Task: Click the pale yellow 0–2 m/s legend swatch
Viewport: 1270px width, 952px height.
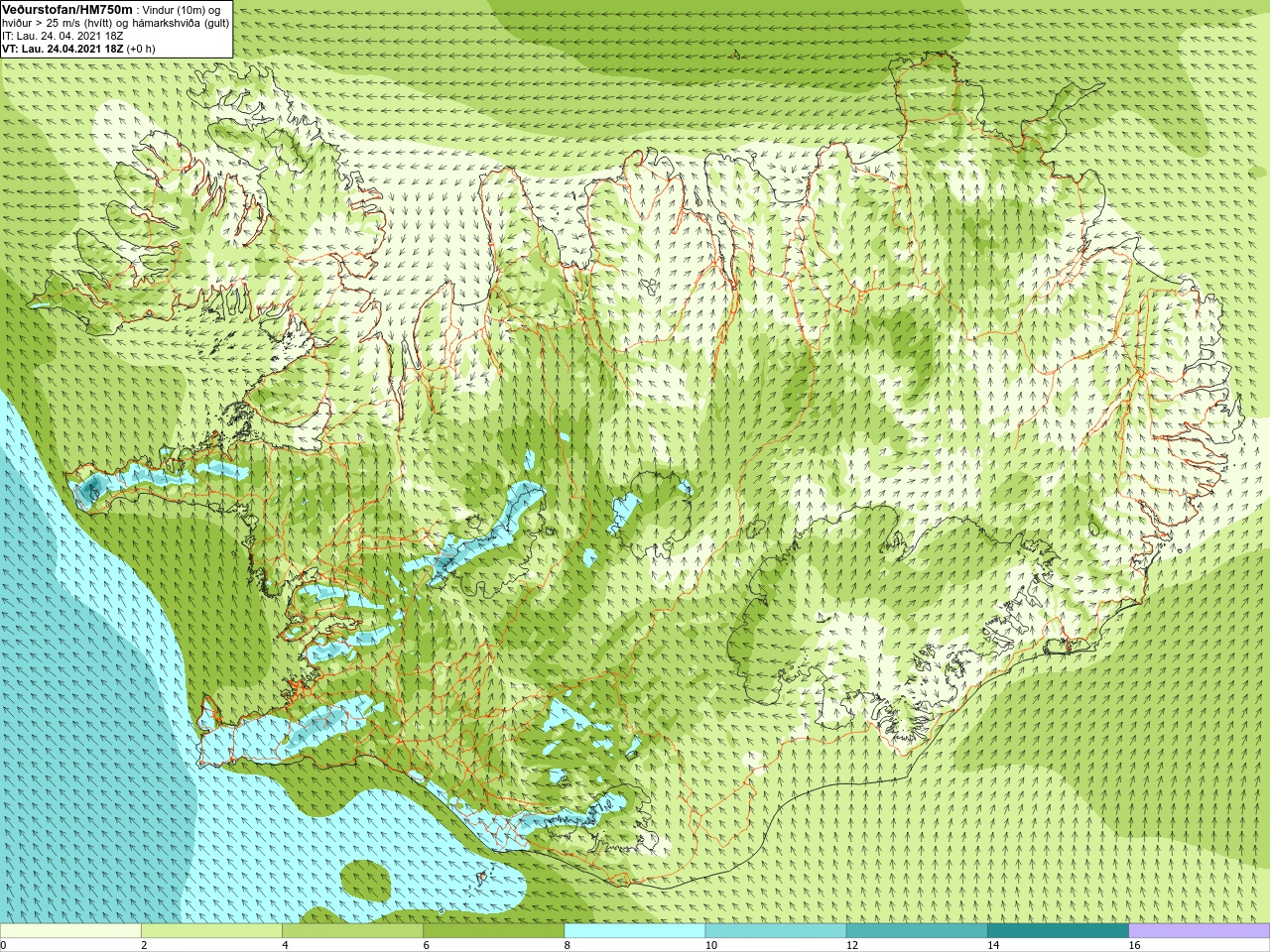Action: tap(70, 931)
